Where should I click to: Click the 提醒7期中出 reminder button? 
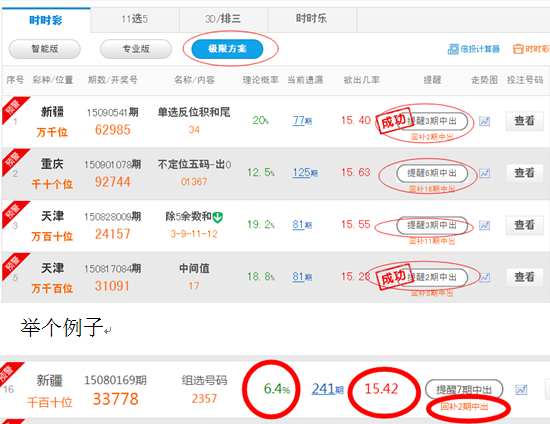pos(464,389)
